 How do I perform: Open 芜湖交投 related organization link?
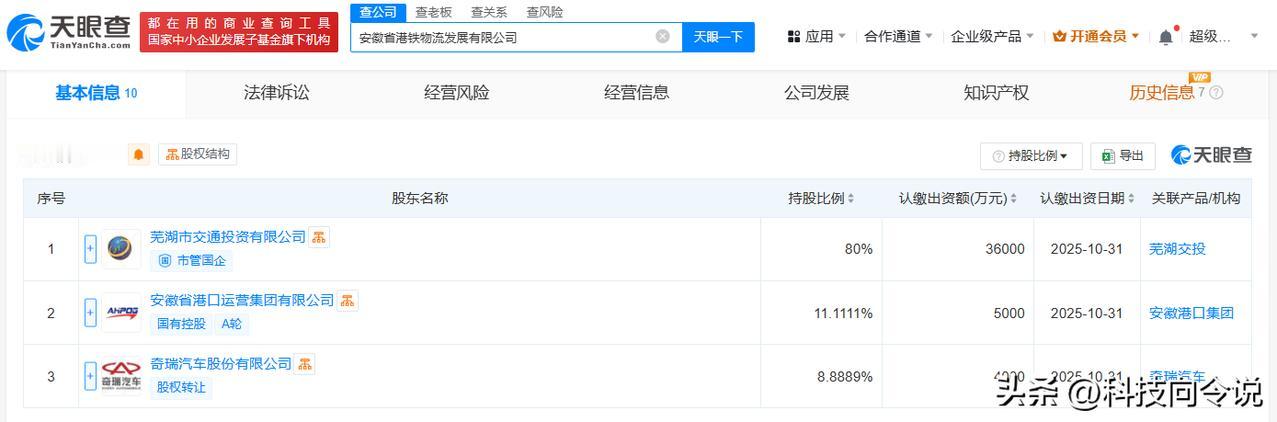point(1177,249)
